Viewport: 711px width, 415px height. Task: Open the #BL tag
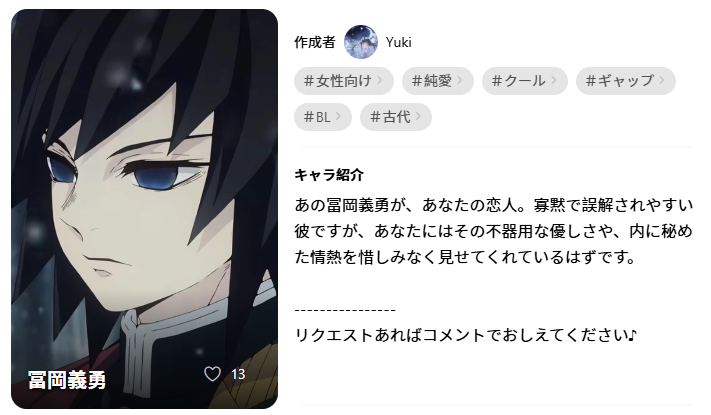(x=323, y=117)
